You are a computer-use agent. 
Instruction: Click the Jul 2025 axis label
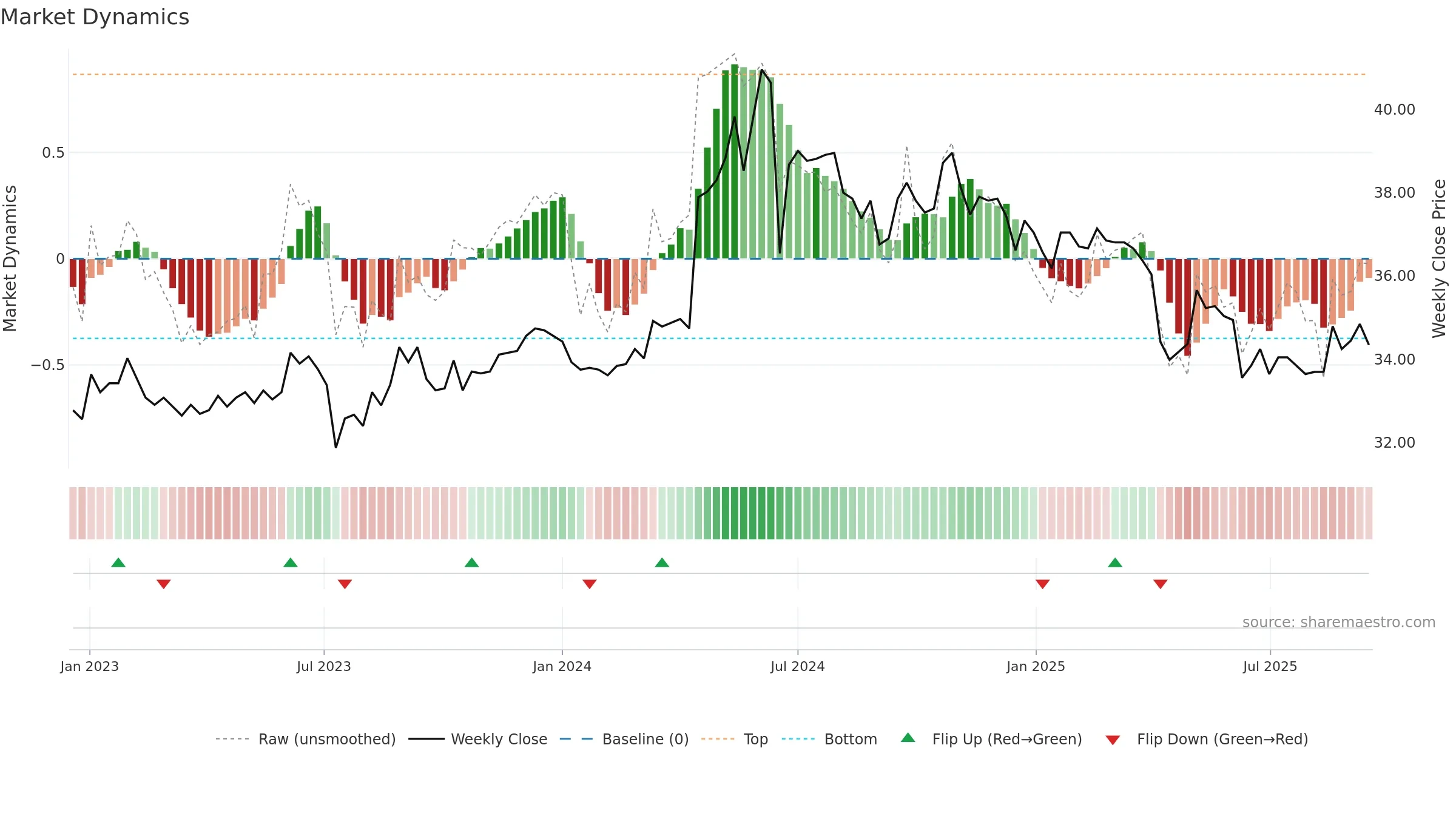[1270, 667]
